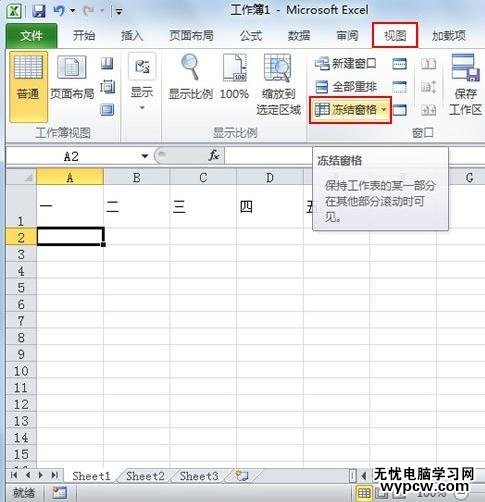Click cell A1 containing 一
Screen dimensions: 485x502
pyautogui.click(x=70, y=206)
